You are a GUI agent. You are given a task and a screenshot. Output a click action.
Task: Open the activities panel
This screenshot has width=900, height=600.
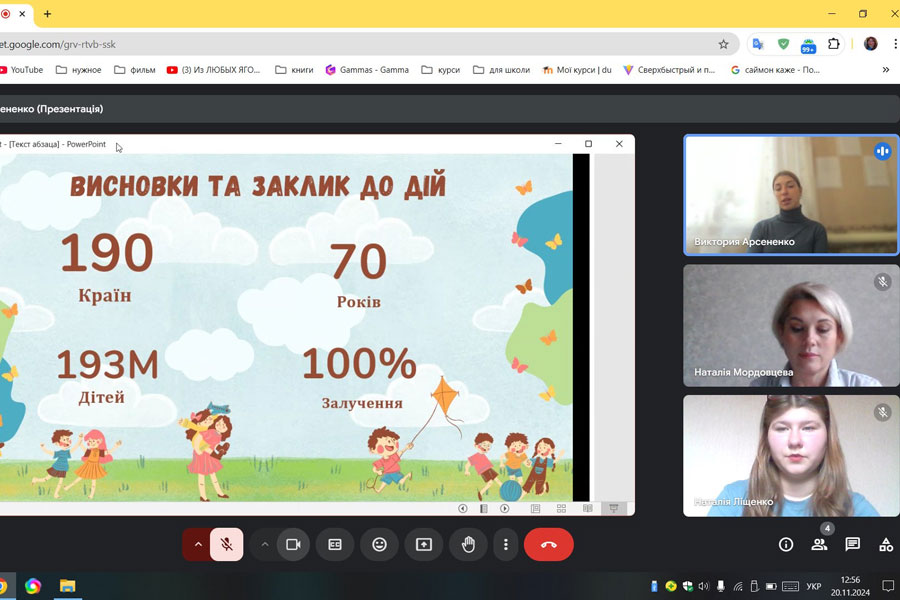click(x=885, y=544)
